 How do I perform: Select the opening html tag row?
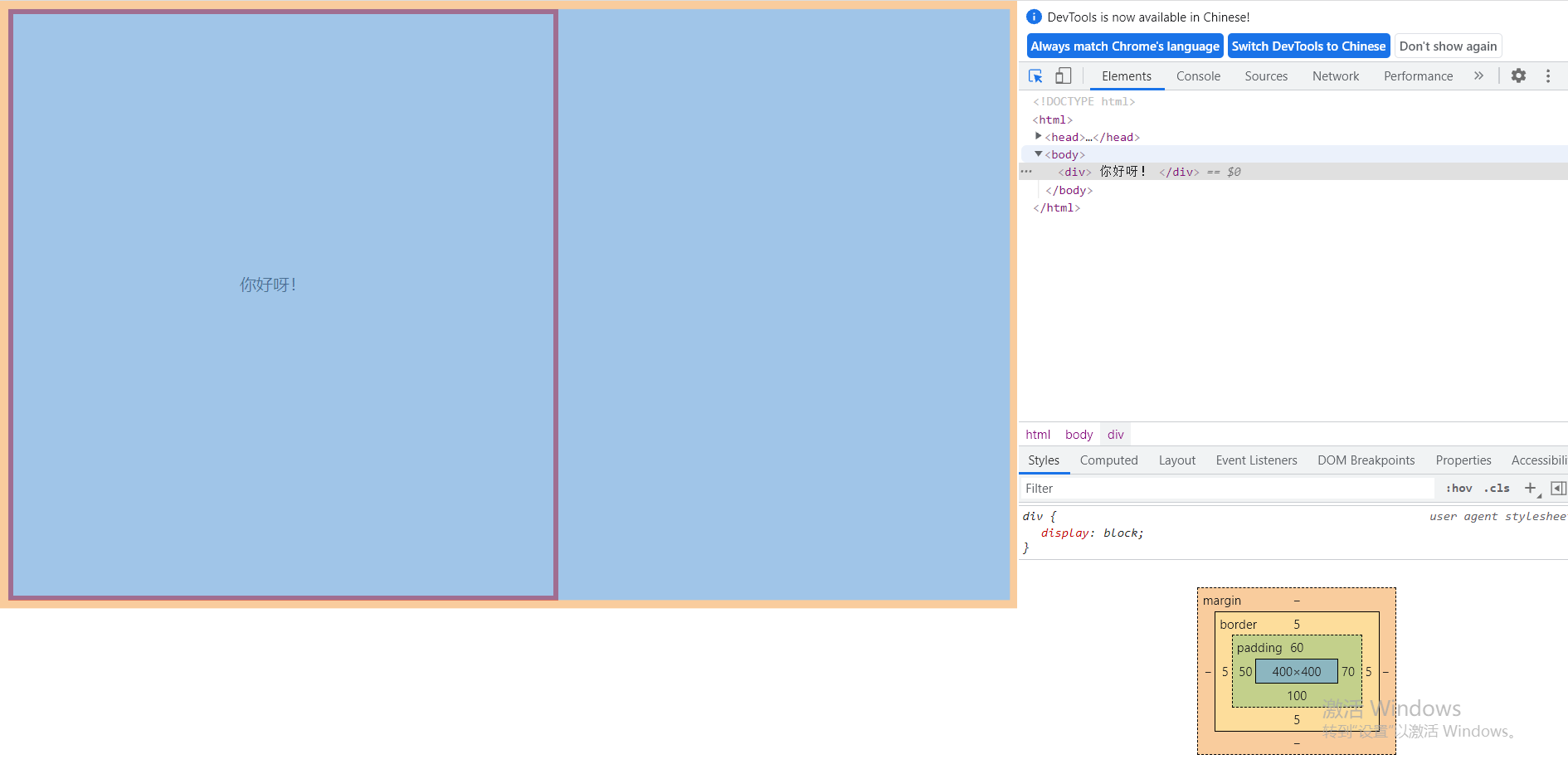pyautogui.click(x=1052, y=119)
